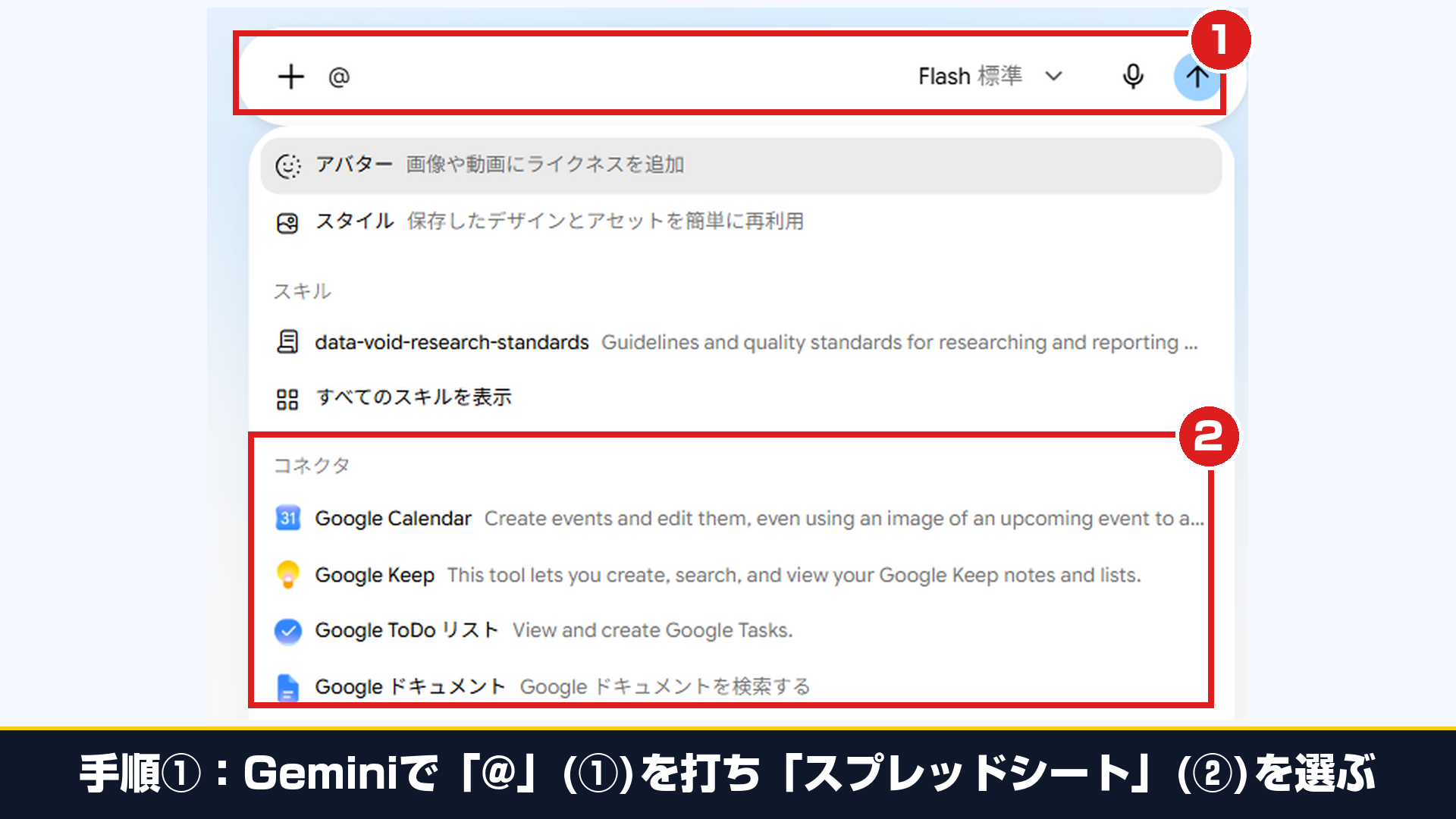
Task: Click the grid icon for all skills
Action: coord(287,400)
